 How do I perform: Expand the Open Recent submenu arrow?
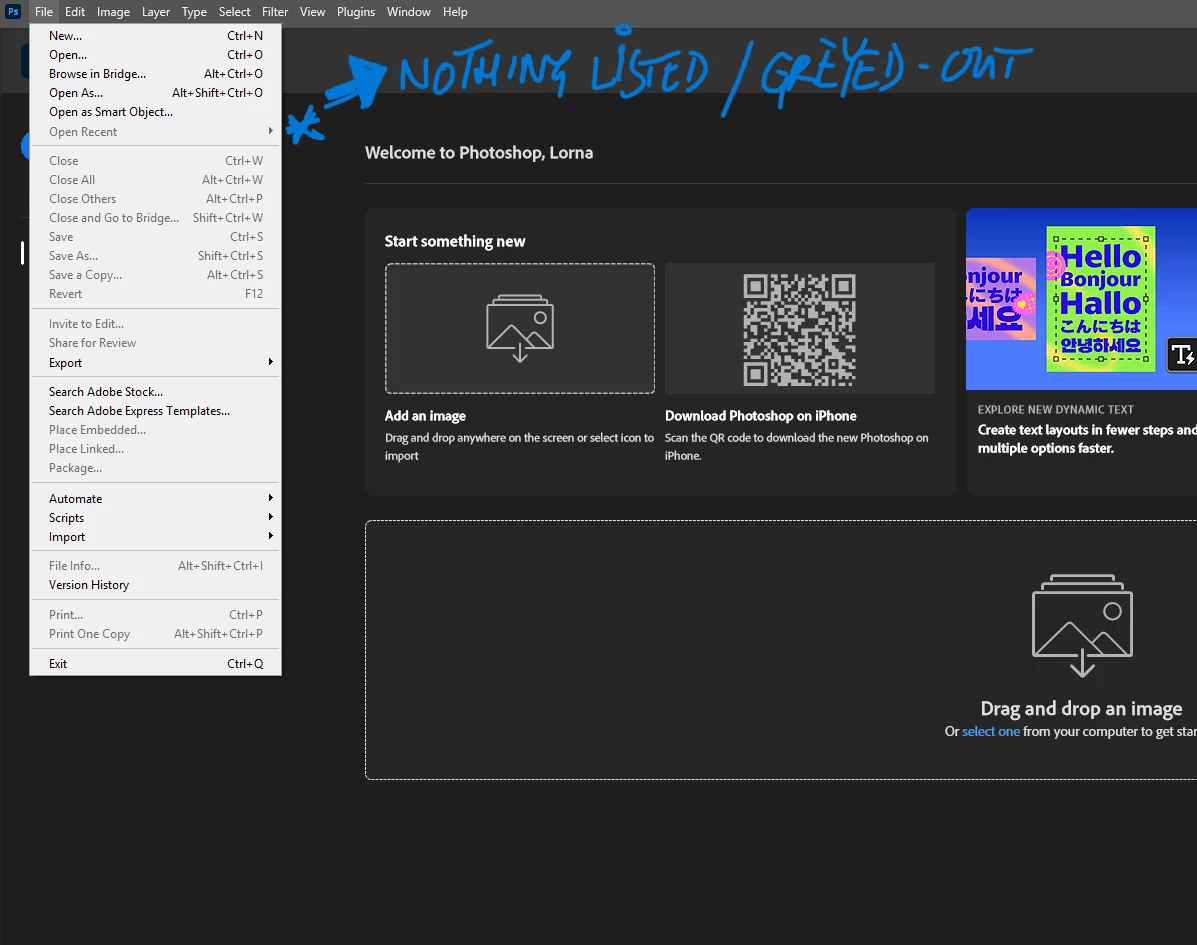point(270,131)
